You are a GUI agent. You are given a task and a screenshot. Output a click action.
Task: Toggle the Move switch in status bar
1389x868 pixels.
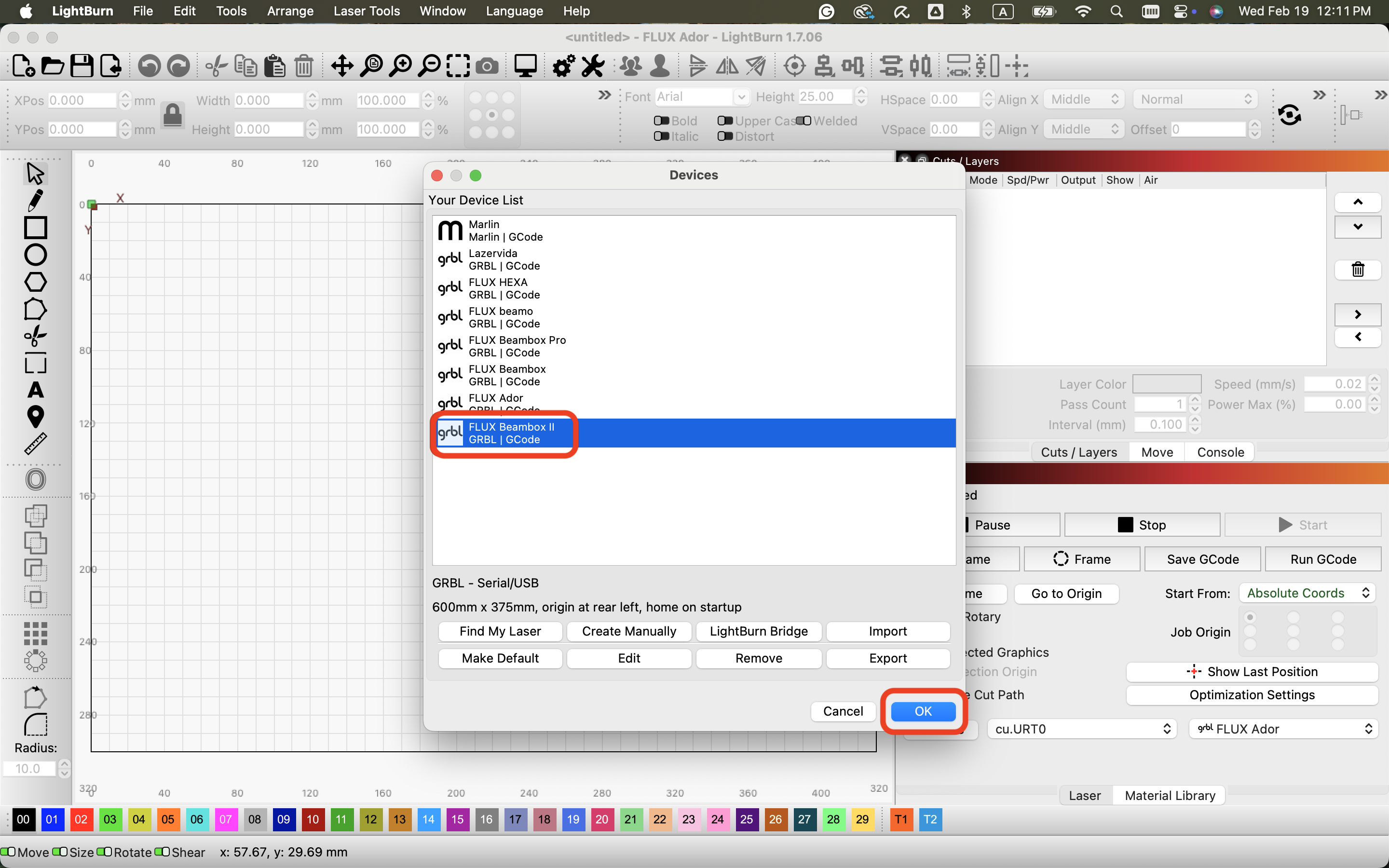[8, 852]
